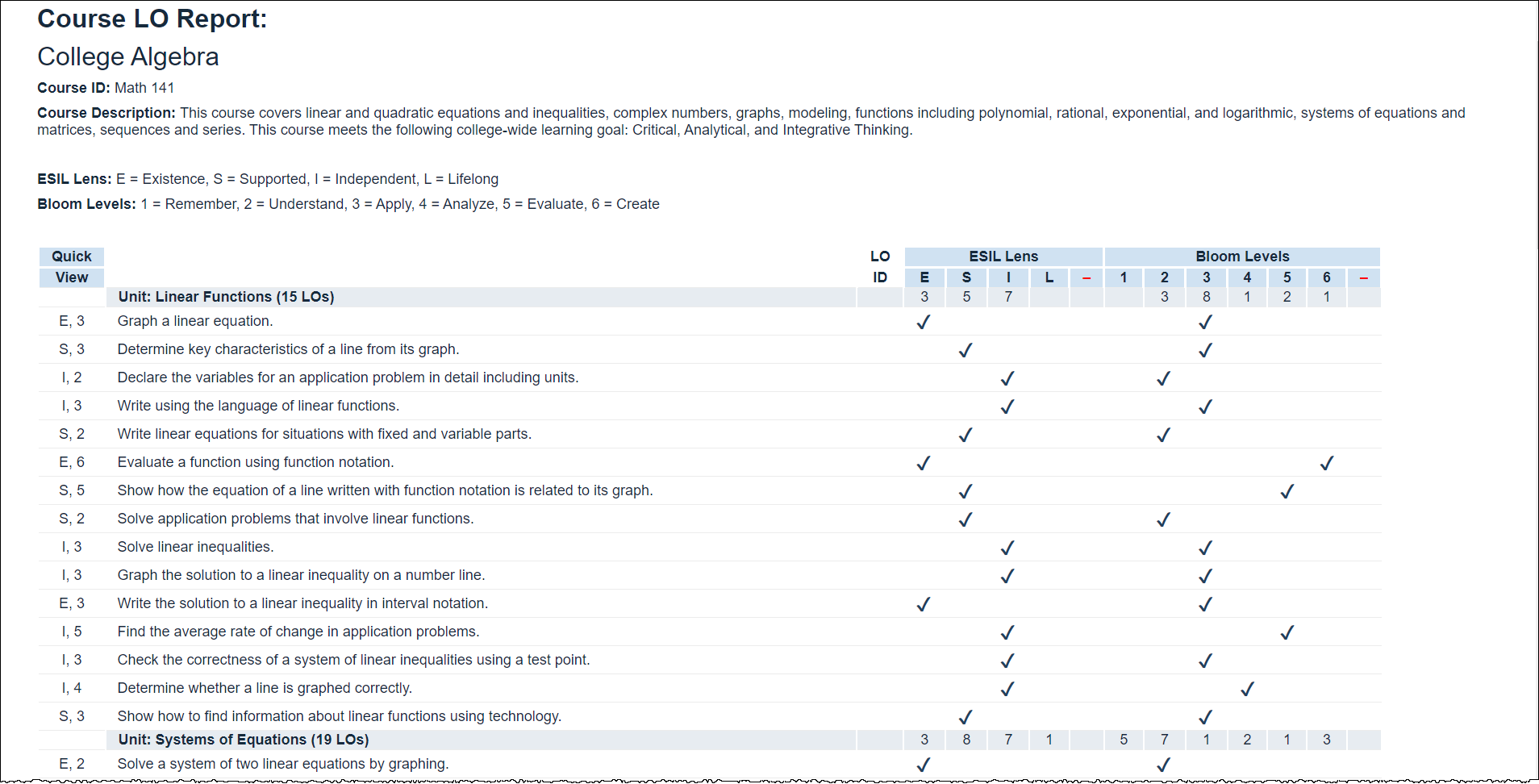This screenshot has height=784, width=1539.
Task: Expand Unit: Linear Functions (15 LOs) row
Action: click(x=226, y=297)
